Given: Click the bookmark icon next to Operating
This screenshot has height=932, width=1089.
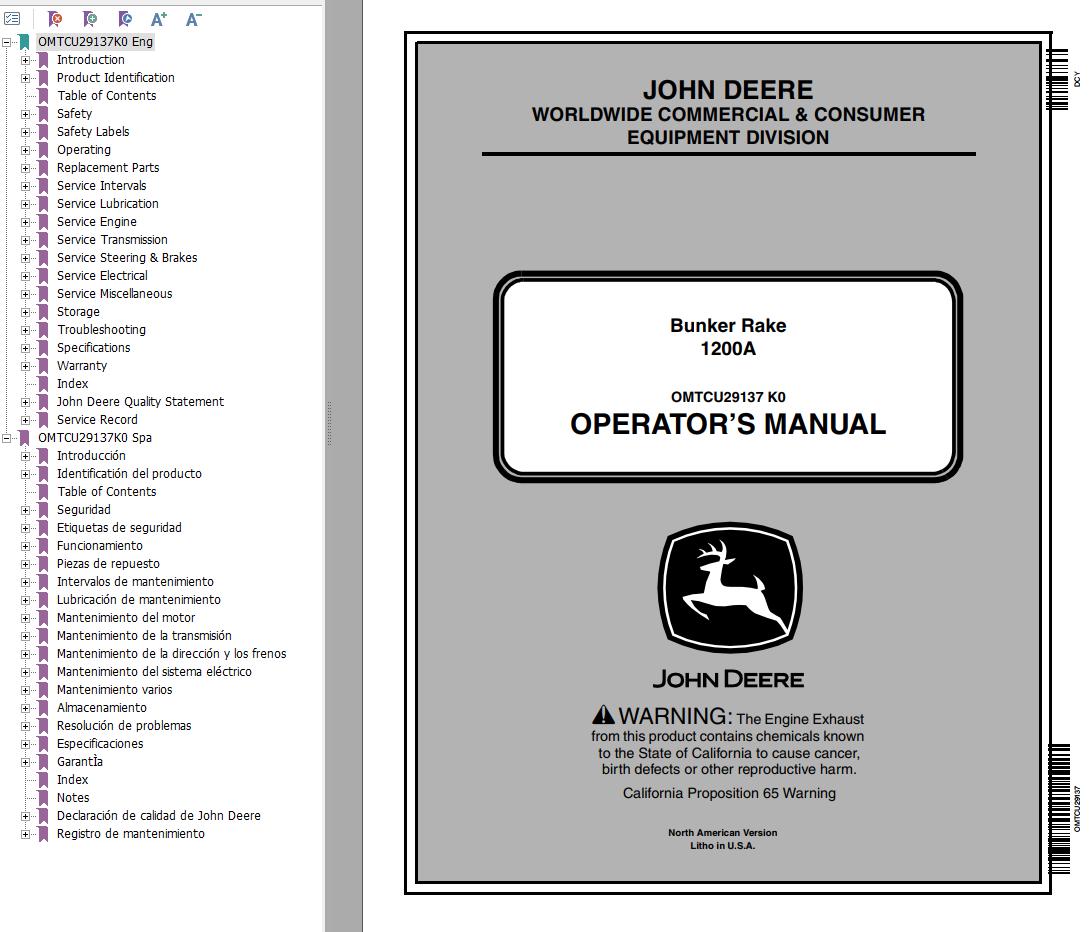Looking at the screenshot, I should pos(43,150).
